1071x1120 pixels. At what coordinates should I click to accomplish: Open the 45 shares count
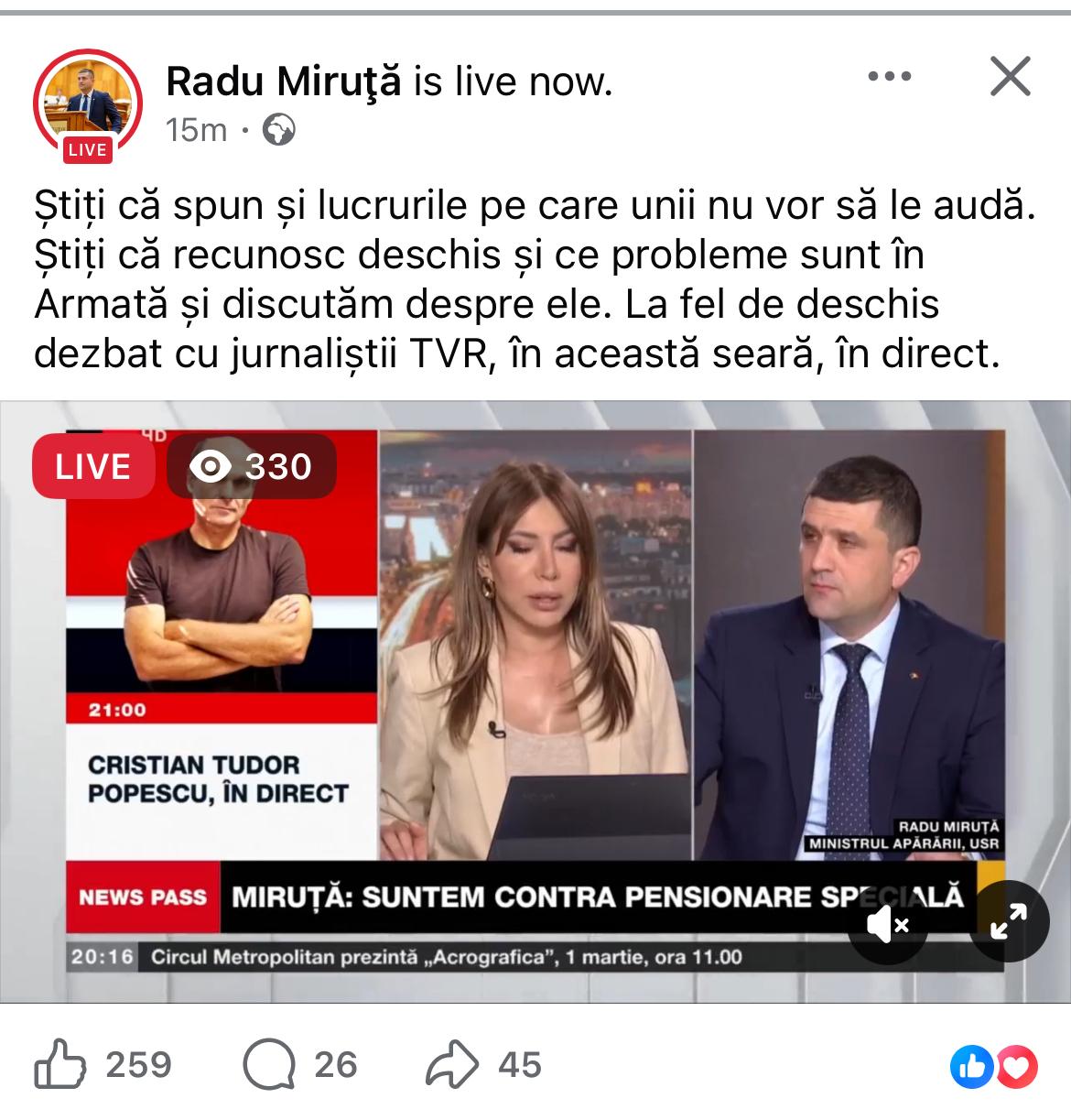(520, 1065)
